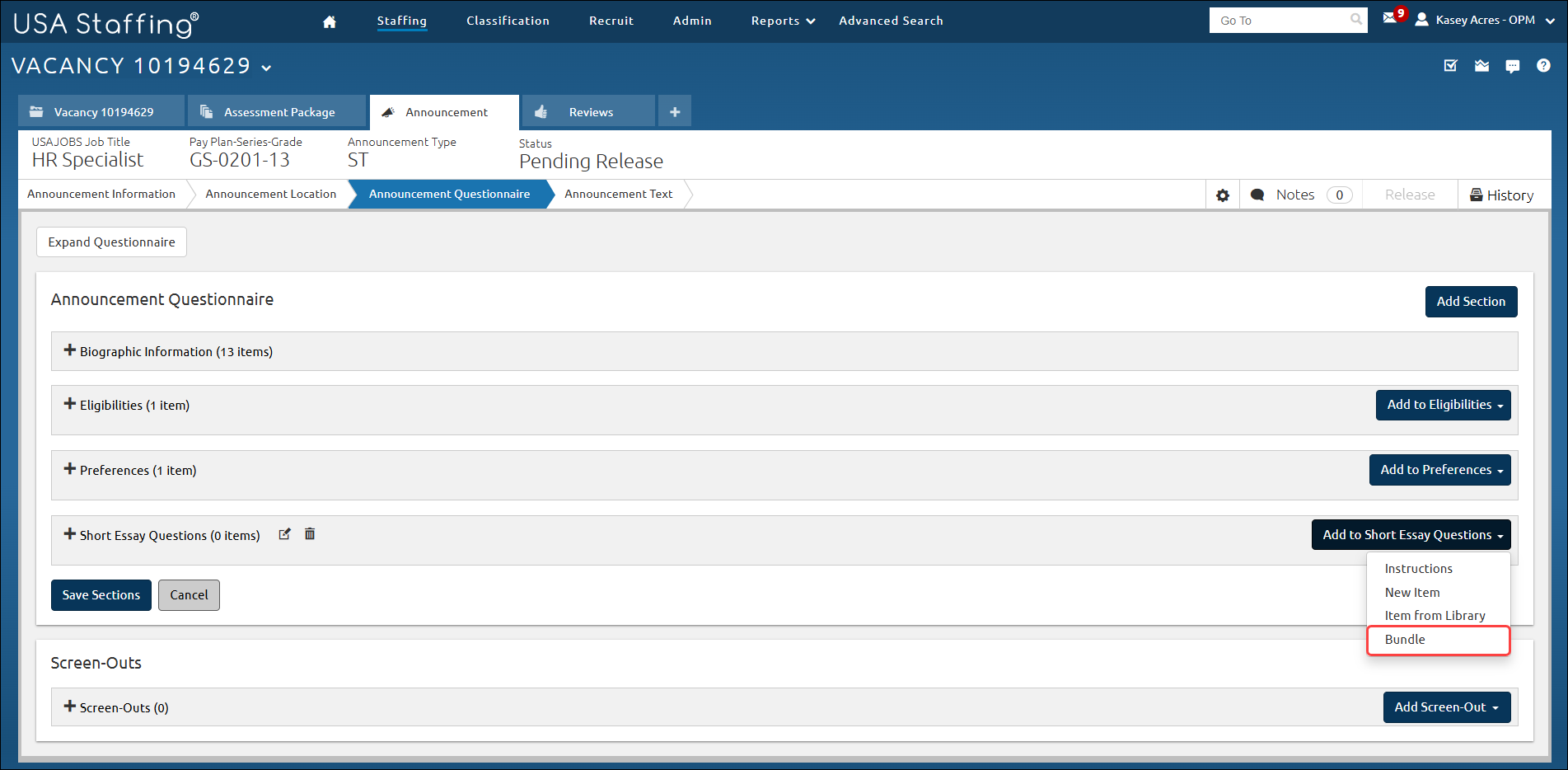
Task: Click the Release button
Action: point(1410,195)
